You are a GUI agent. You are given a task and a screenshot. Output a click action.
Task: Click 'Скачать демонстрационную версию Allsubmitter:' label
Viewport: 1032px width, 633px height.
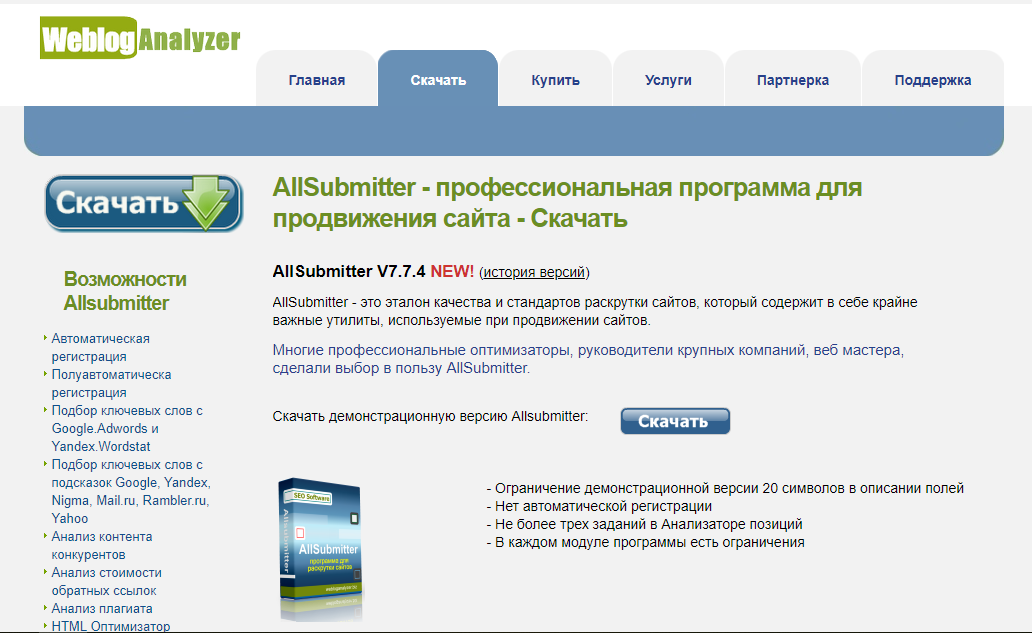click(430, 417)
